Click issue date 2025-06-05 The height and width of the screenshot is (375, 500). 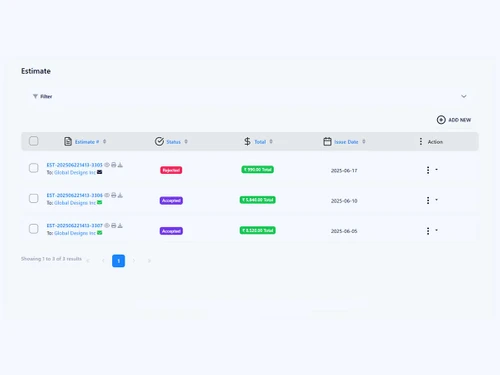(x=344, y=231)
